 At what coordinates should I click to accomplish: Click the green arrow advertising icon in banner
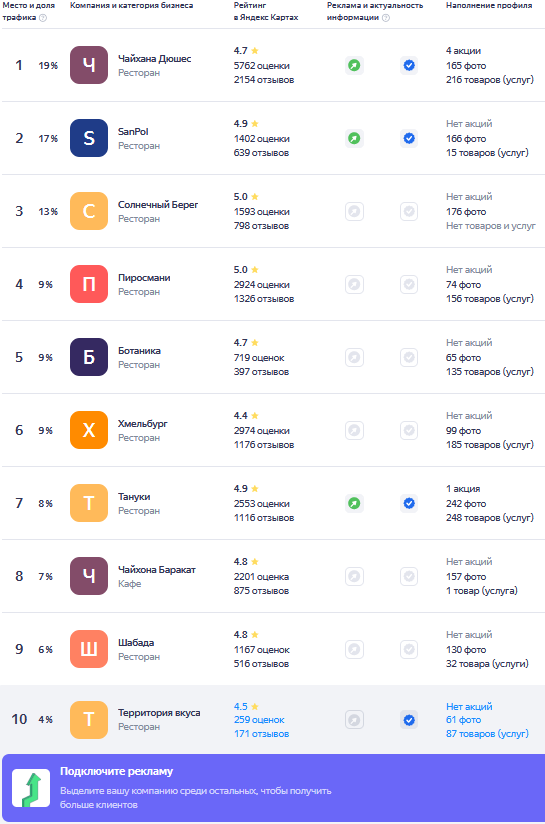pos(31,788)
